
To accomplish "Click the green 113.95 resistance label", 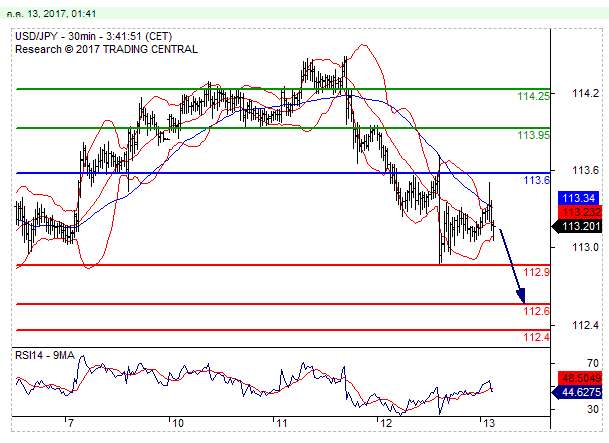I will tap(534, 135).
